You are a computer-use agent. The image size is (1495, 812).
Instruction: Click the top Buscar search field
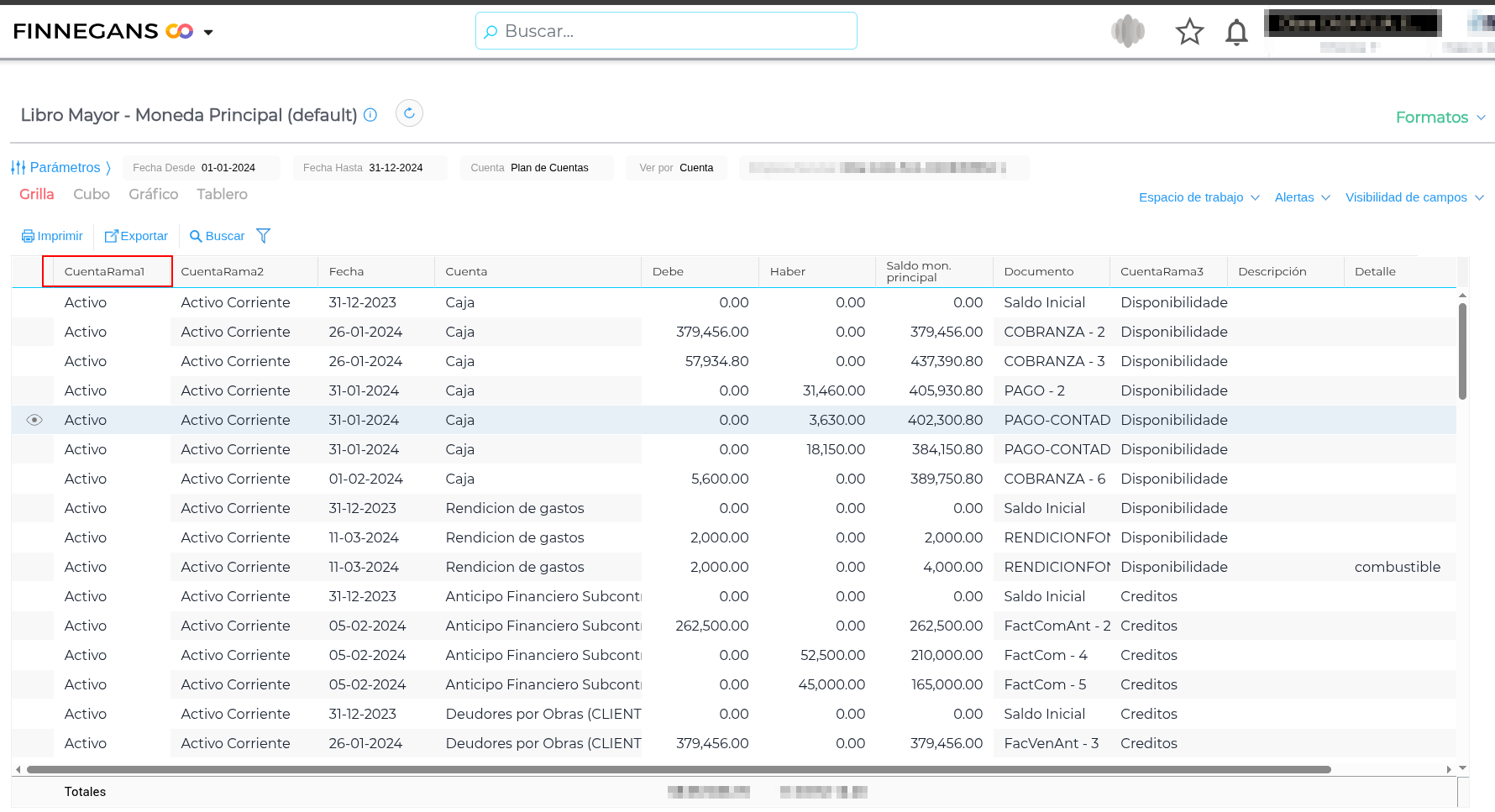click(666, 31)
